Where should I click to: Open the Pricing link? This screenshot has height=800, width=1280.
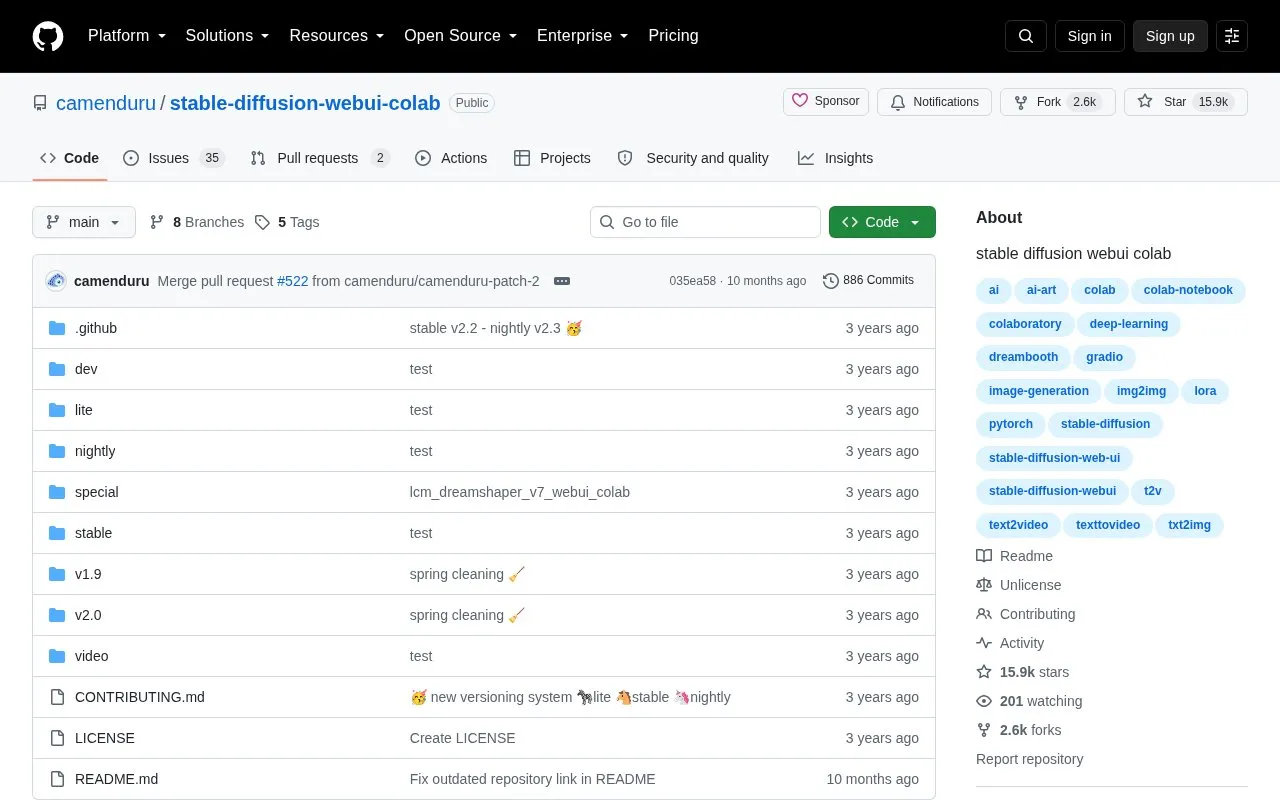point(673,36)
